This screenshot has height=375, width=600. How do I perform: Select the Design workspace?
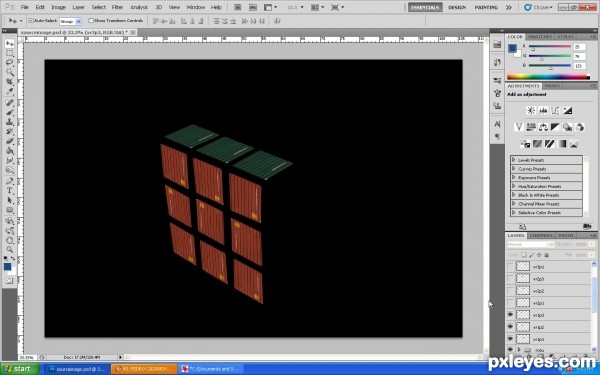[x=457, y=7]
